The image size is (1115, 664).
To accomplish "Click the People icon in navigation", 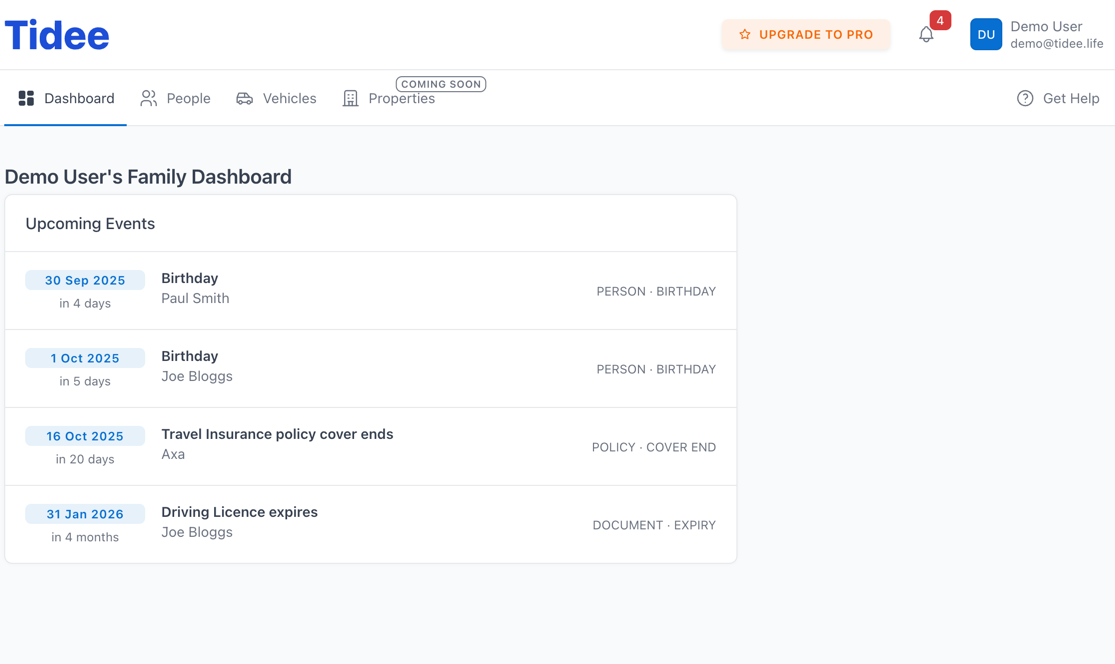I will 149,98.
